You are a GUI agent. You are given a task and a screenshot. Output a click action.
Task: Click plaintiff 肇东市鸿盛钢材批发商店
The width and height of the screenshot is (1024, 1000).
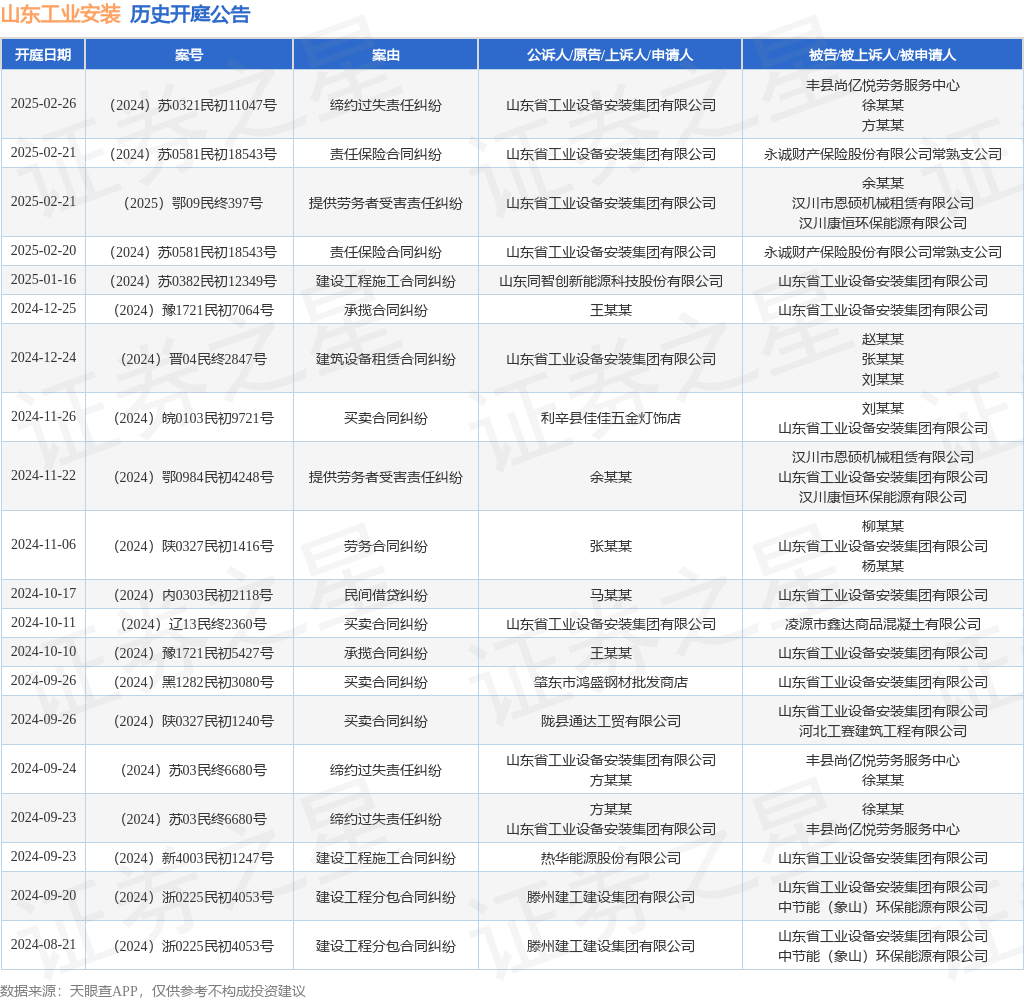coord(611,683)
